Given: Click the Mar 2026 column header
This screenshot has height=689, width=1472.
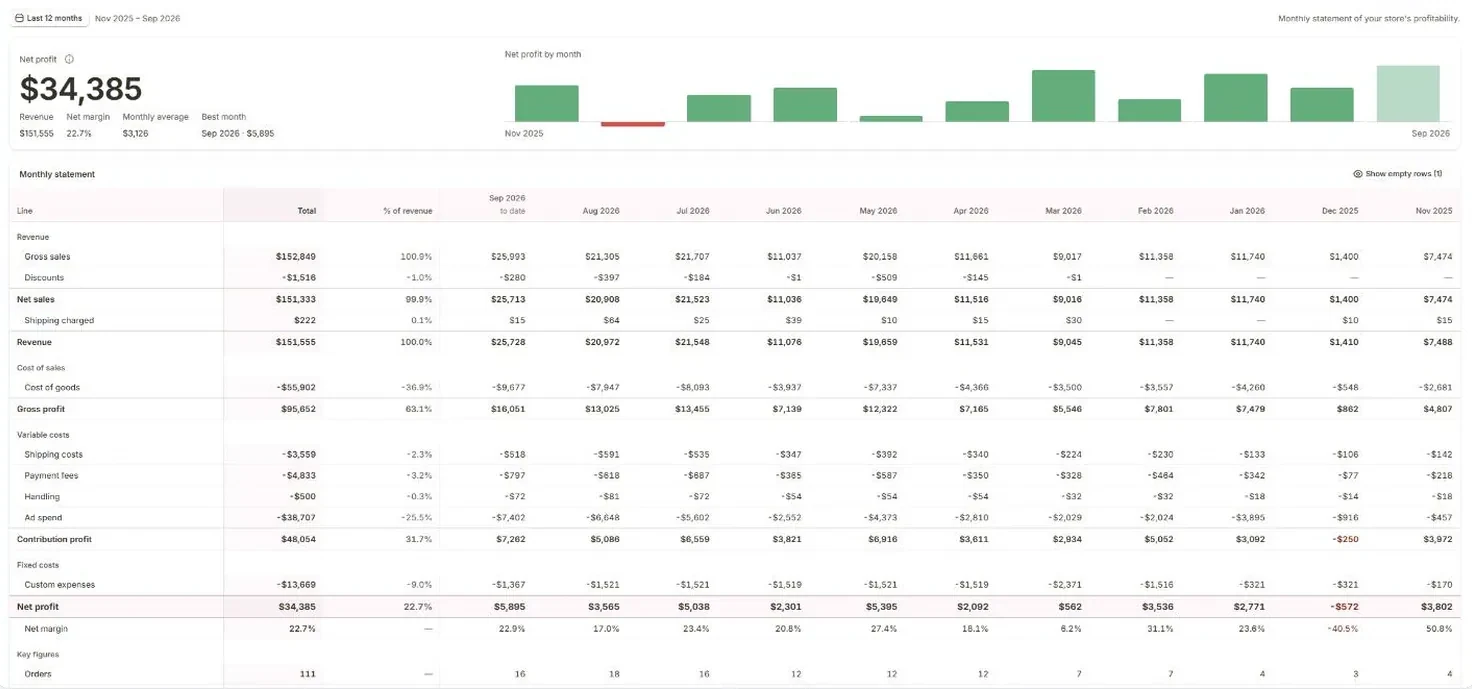Looking at the screenshot, I should 1063,211.
